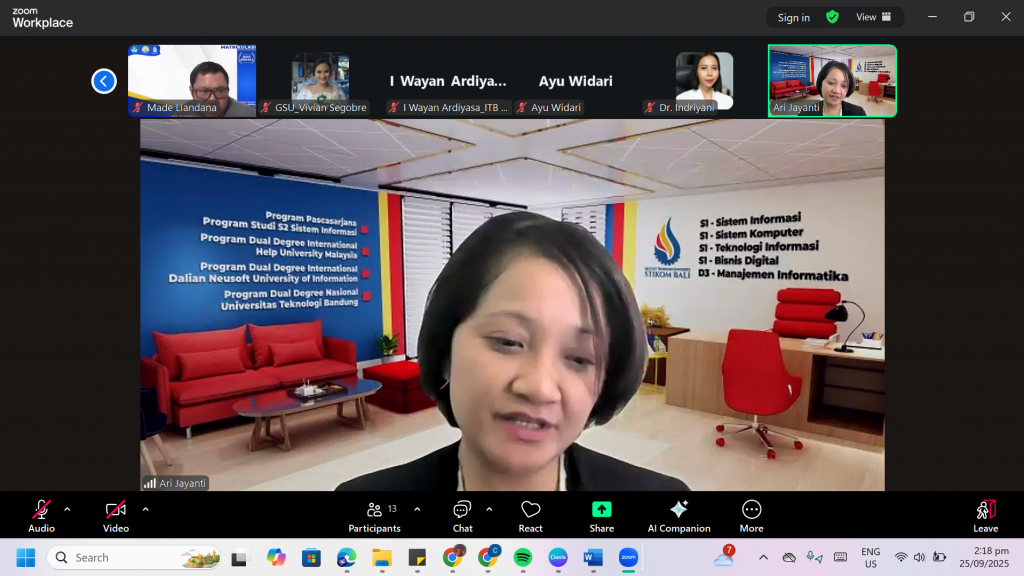The height and width of the screenshot is (576, 1024).
Task: Expand the arrow next to Participants
Action: [417, 509]
